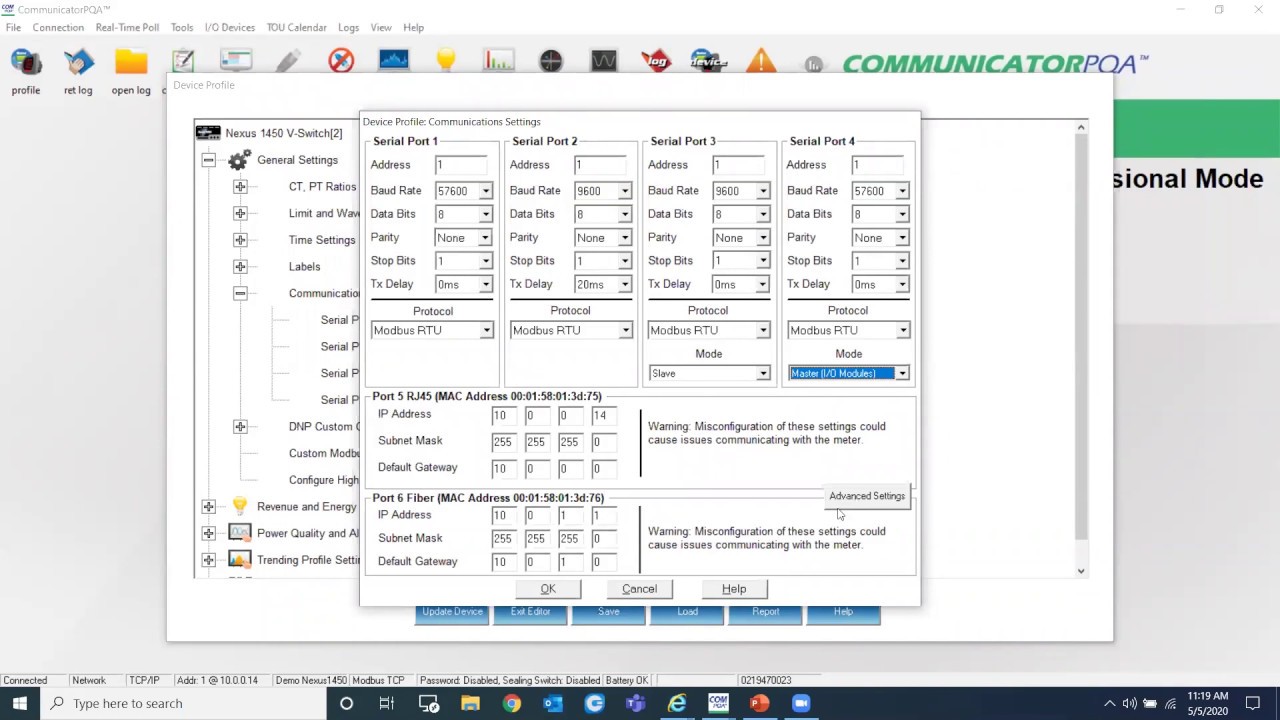Open Outlook from the taskbar
This screenshot has width=1280, height=720.
tap(553, 703)
